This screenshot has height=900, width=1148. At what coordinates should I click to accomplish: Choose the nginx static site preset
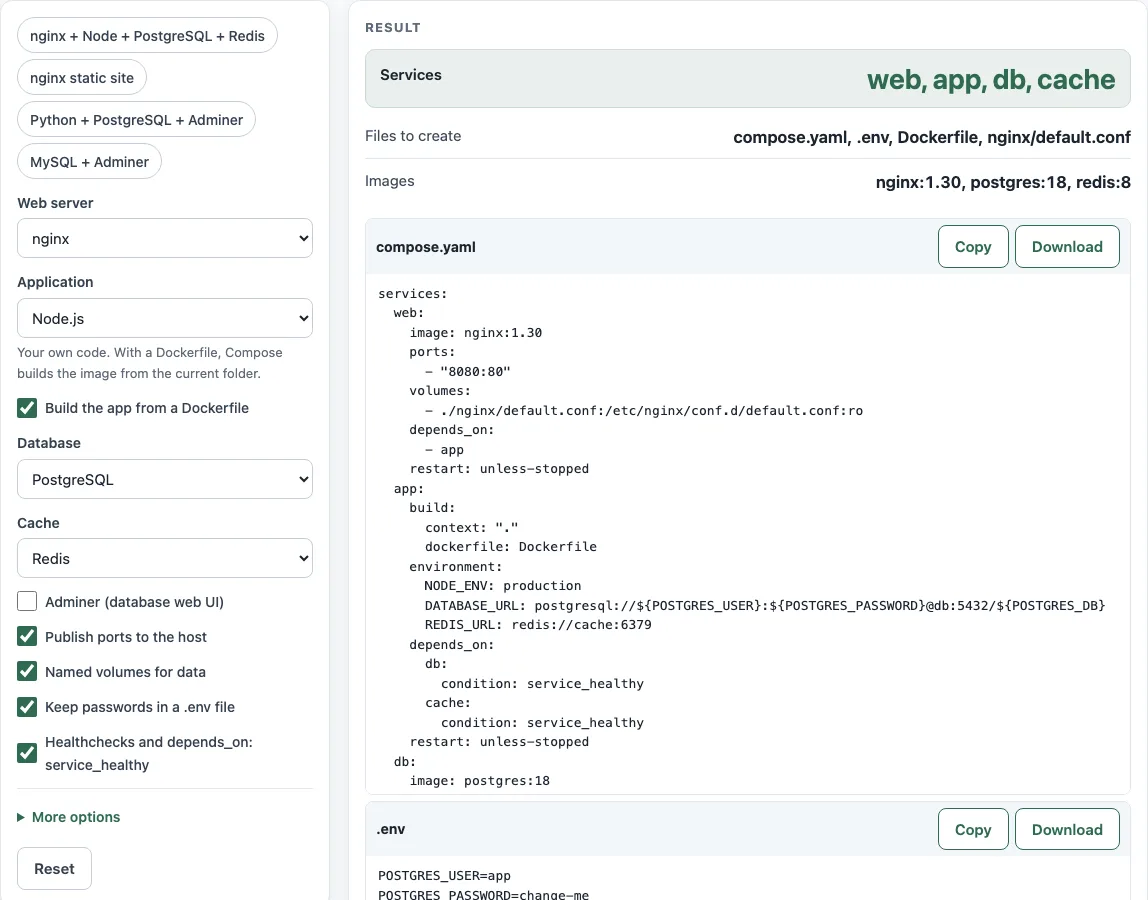[82, 78]
